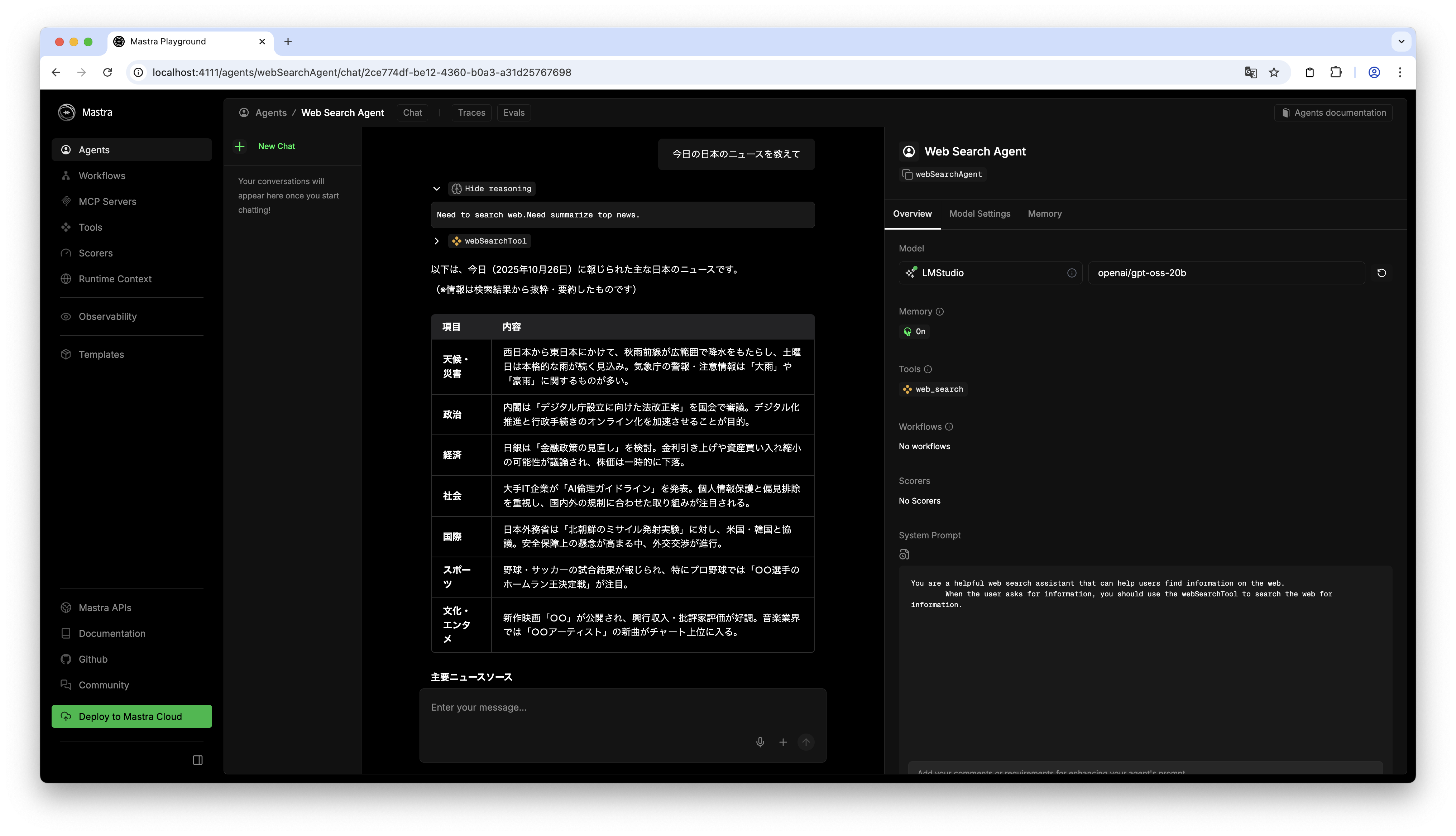This screenshot has width=1456, height=836.
Task: Click the send message arrow button
Action: click(805, 742)
